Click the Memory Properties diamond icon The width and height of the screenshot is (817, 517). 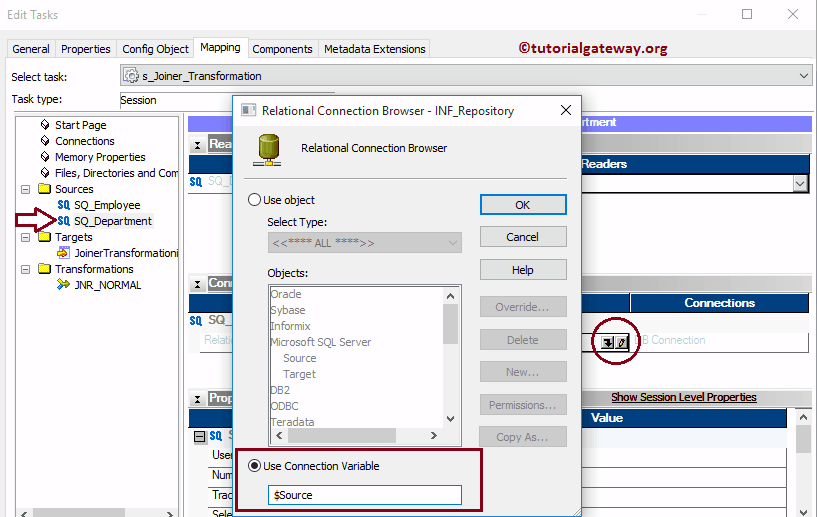click(45, 157)
